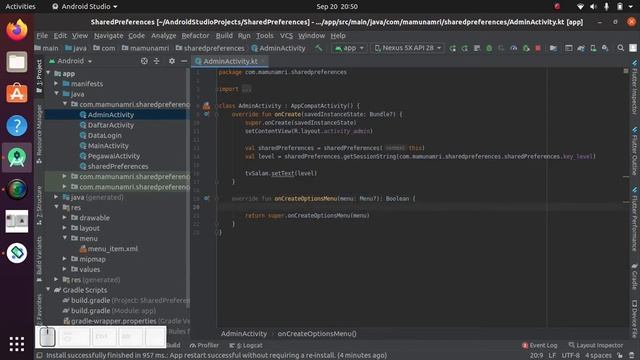Select menu_item.xml in project tree
Viewport: 640px width, 360px height.
tap(109, 249)
